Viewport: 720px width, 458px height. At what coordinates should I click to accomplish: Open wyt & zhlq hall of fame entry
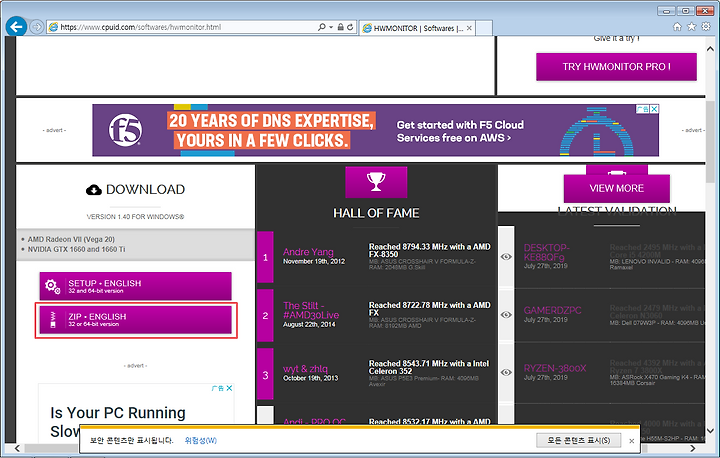tap(305, 368)
